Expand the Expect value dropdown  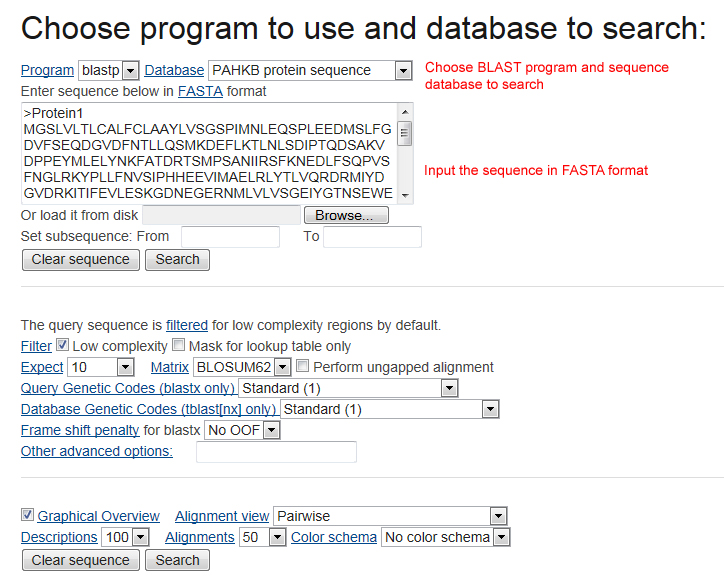click(x=100, y=368)
